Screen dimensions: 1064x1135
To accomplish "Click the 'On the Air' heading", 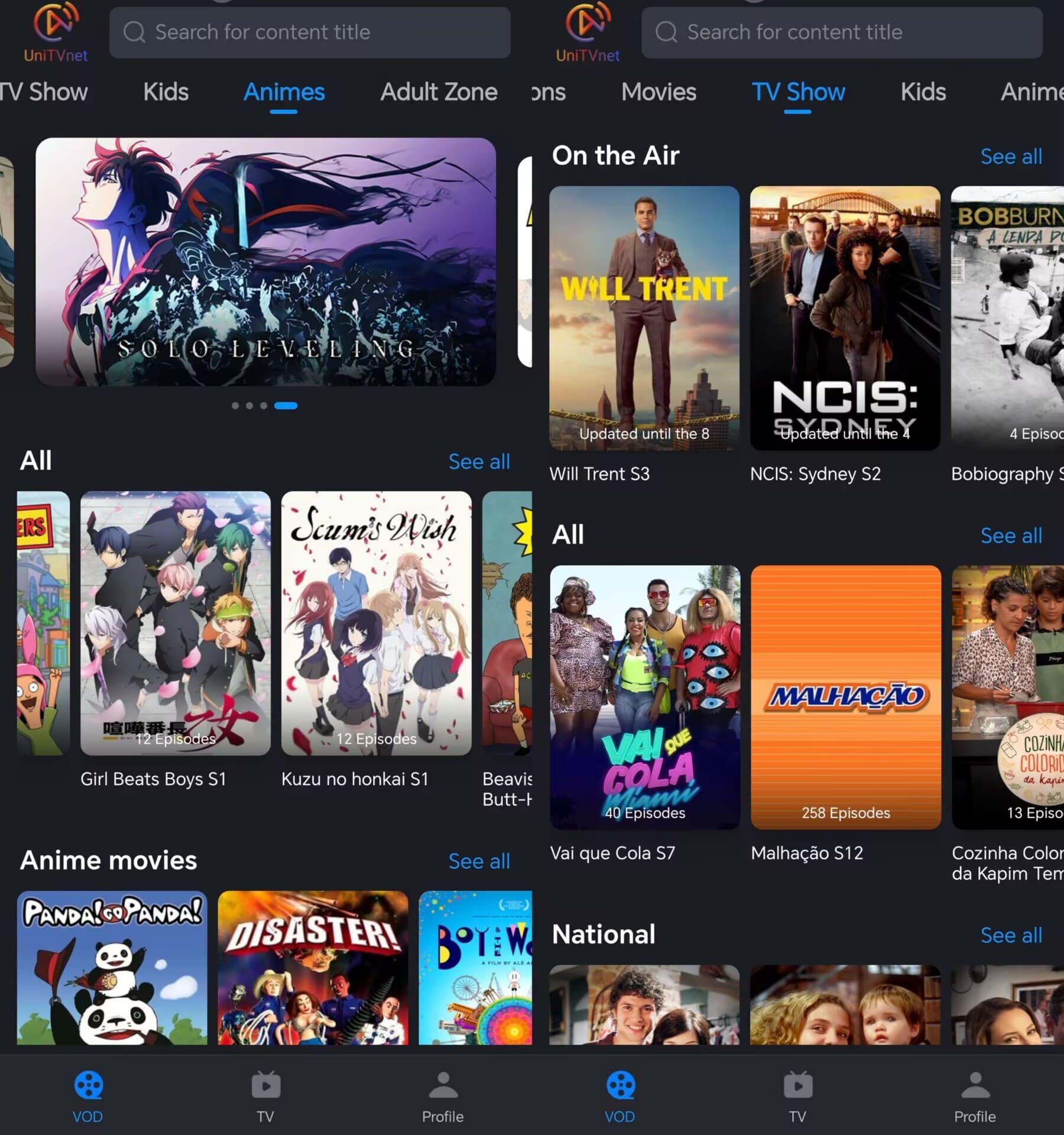I will coord(615,155).
